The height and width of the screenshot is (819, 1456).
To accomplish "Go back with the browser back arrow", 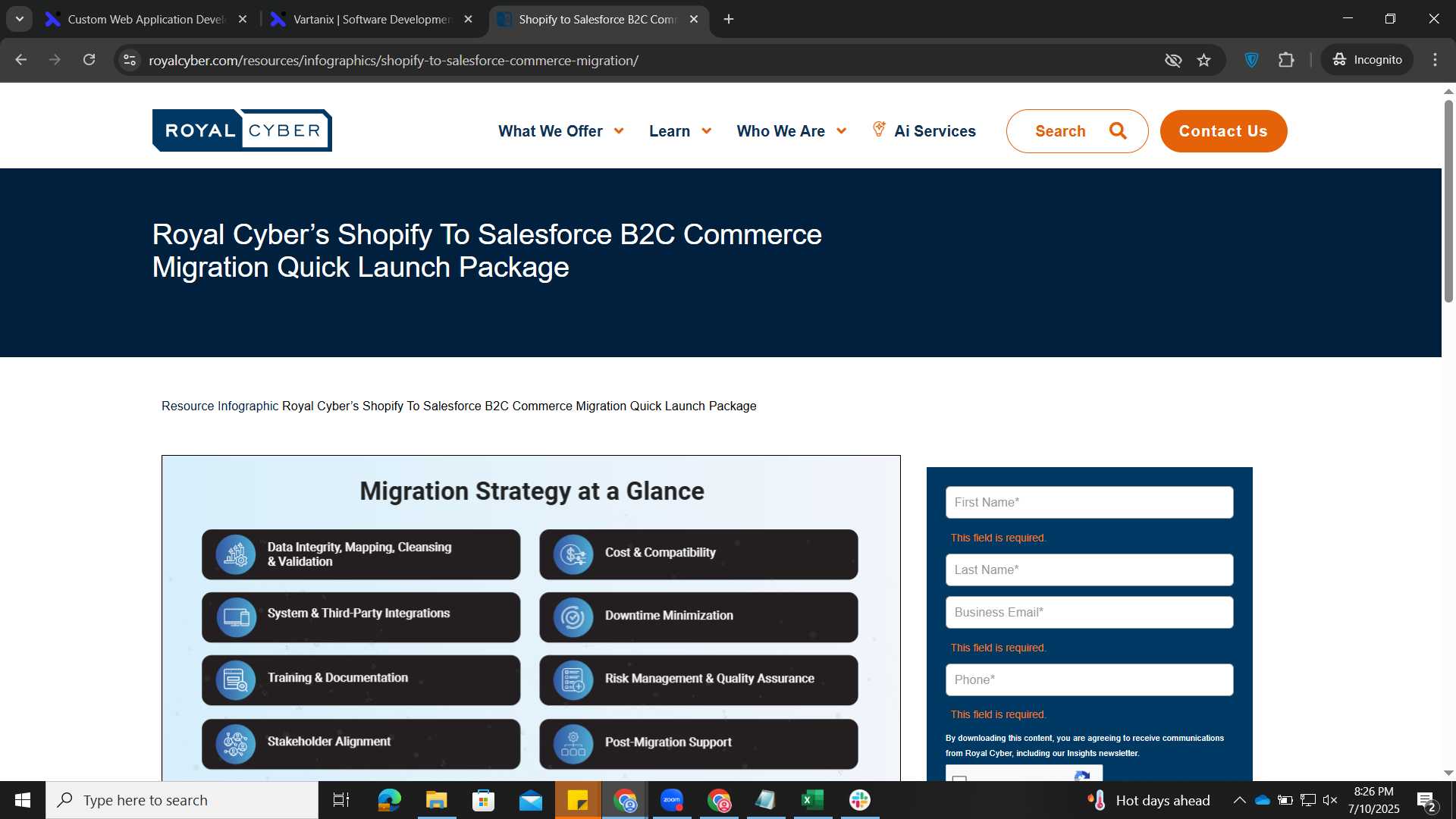I will (21, 60).
